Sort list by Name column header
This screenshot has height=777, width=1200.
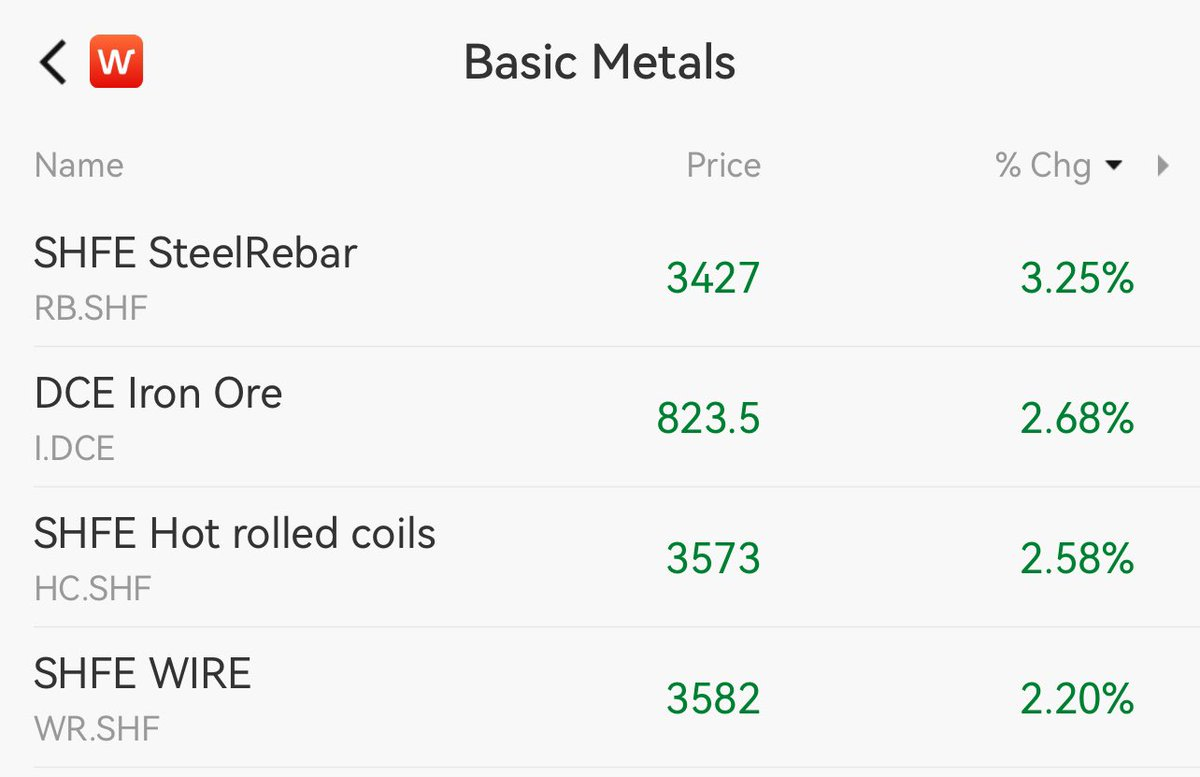[79, 165]
